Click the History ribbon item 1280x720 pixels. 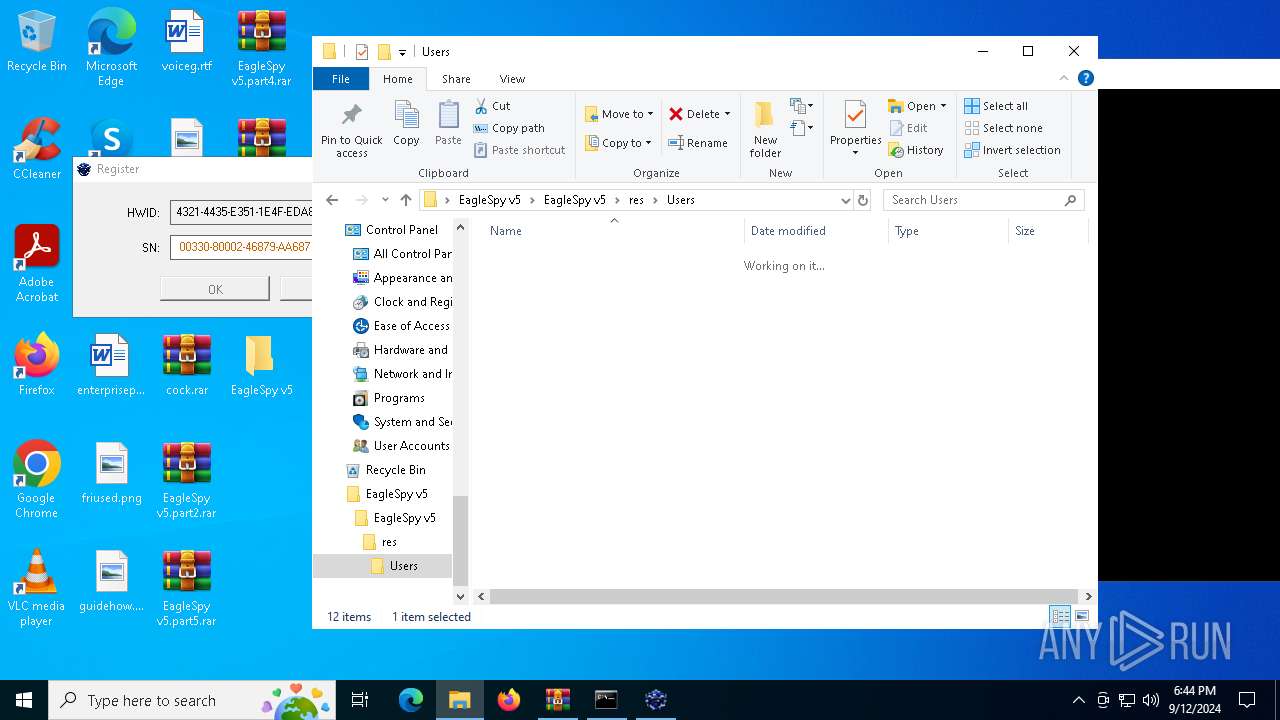coord(916,150)
